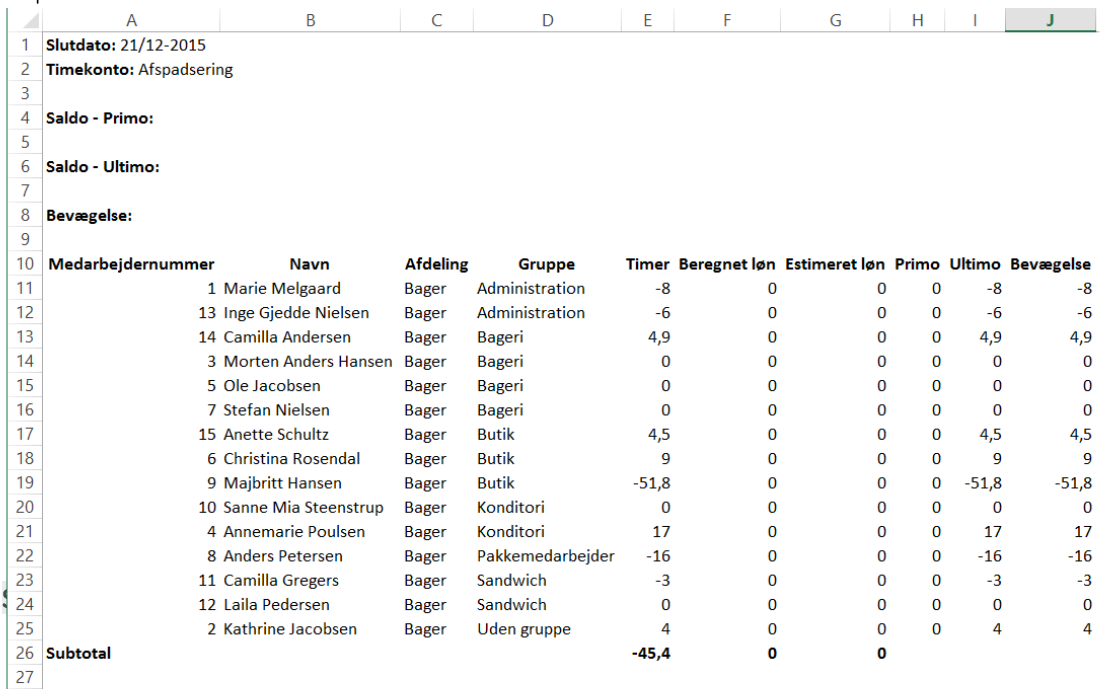Screen dimensions: 1117x689
Task: Click the column E header
Action: click(x=647, y=20)
